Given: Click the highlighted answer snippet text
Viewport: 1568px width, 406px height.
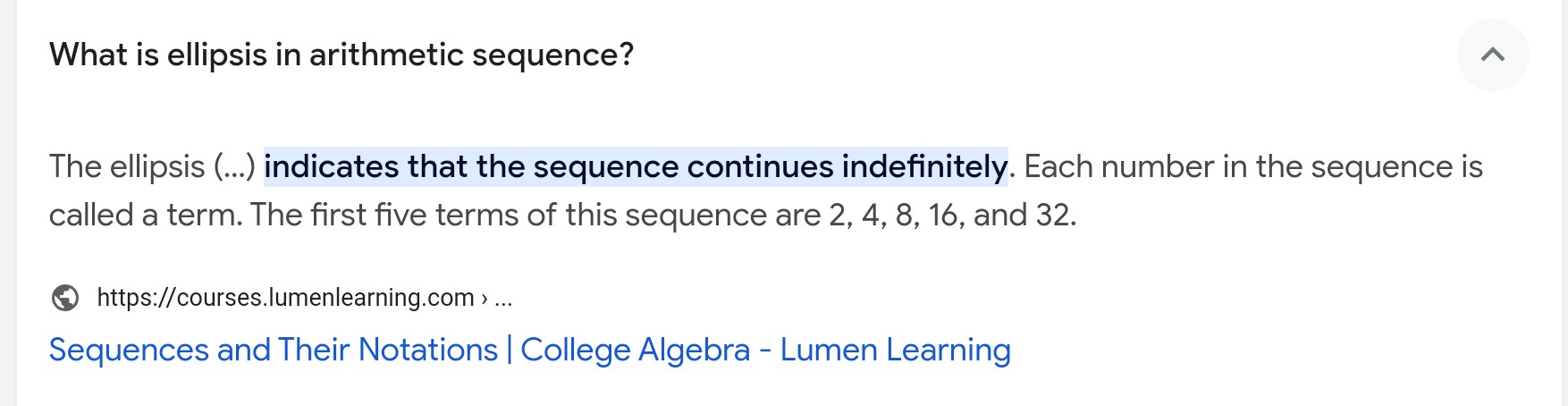Looking at the screenshot, I should coord(635,166).
